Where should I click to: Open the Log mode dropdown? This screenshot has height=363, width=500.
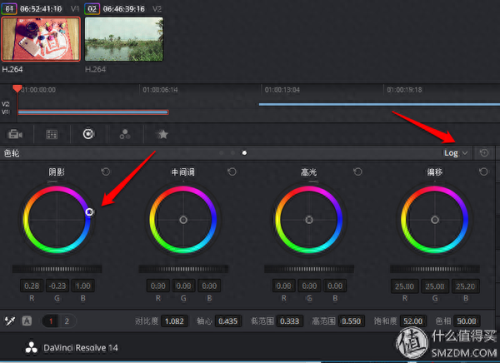pyautogui.click(x=456, y=153)
